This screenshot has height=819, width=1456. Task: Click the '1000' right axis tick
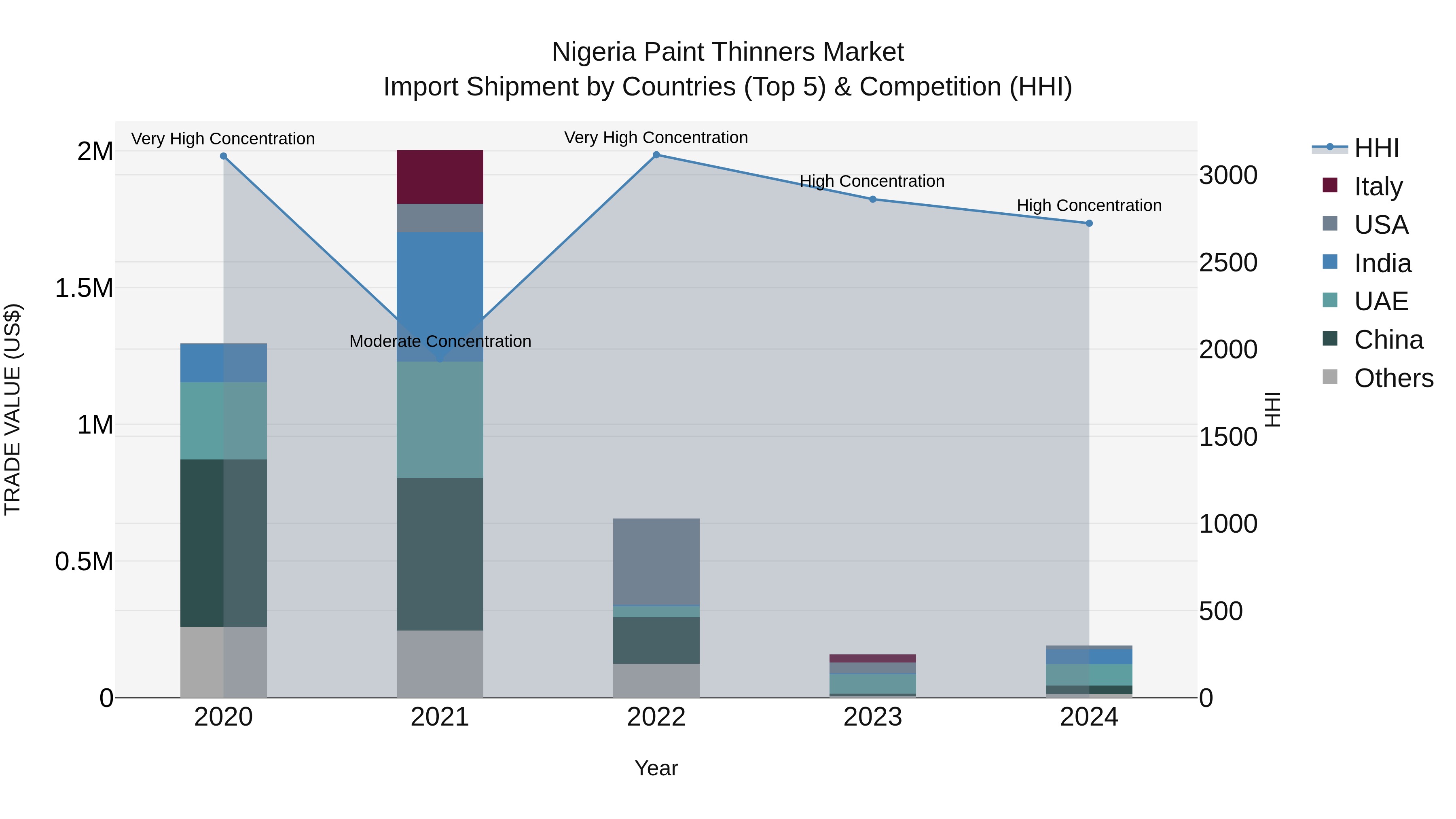1228,524
